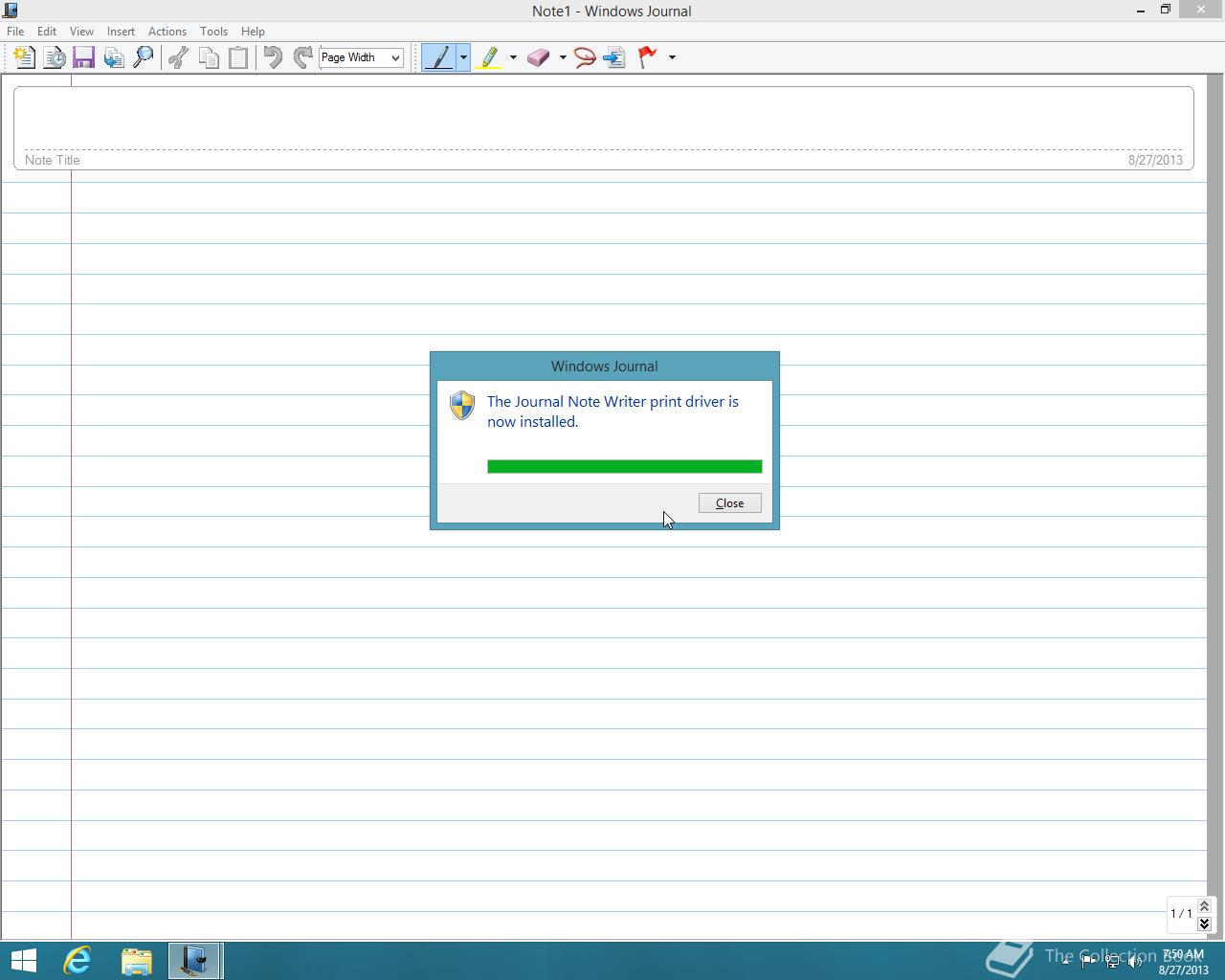Open the View menu
Image resolution: width=1225 pixels, height=980 pixels.
pyautogui.click(x=81, y=32)
